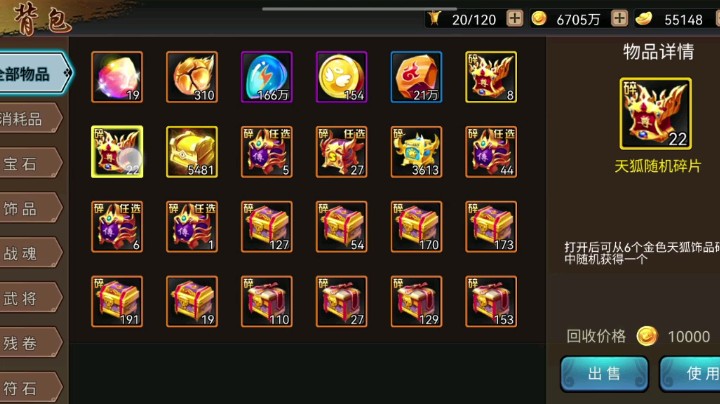This screenshot has width=720, height=404.
Task: Select the pink gem item with count 19
Action: pos(117,77)
